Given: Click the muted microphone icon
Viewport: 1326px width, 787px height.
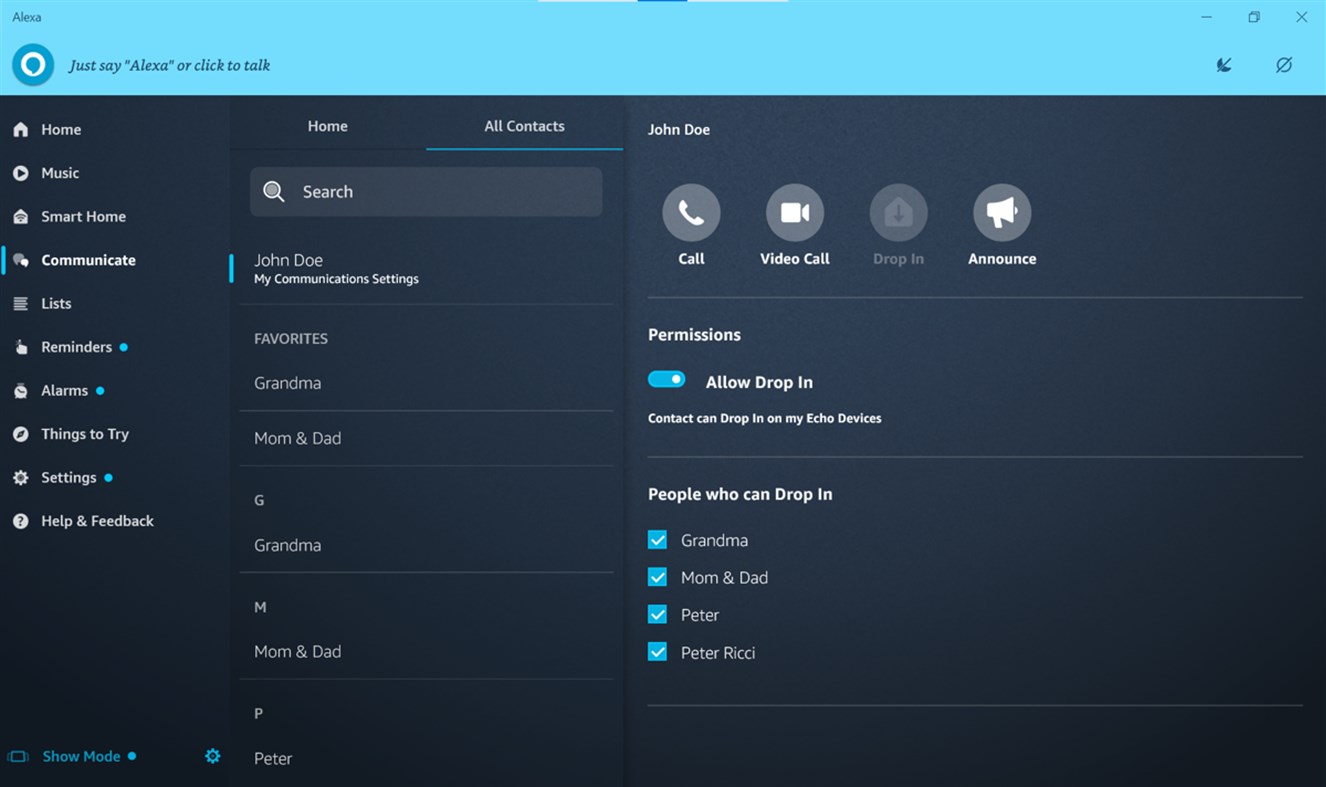Looking at the screenshot, I should [x=1223, y=64].
